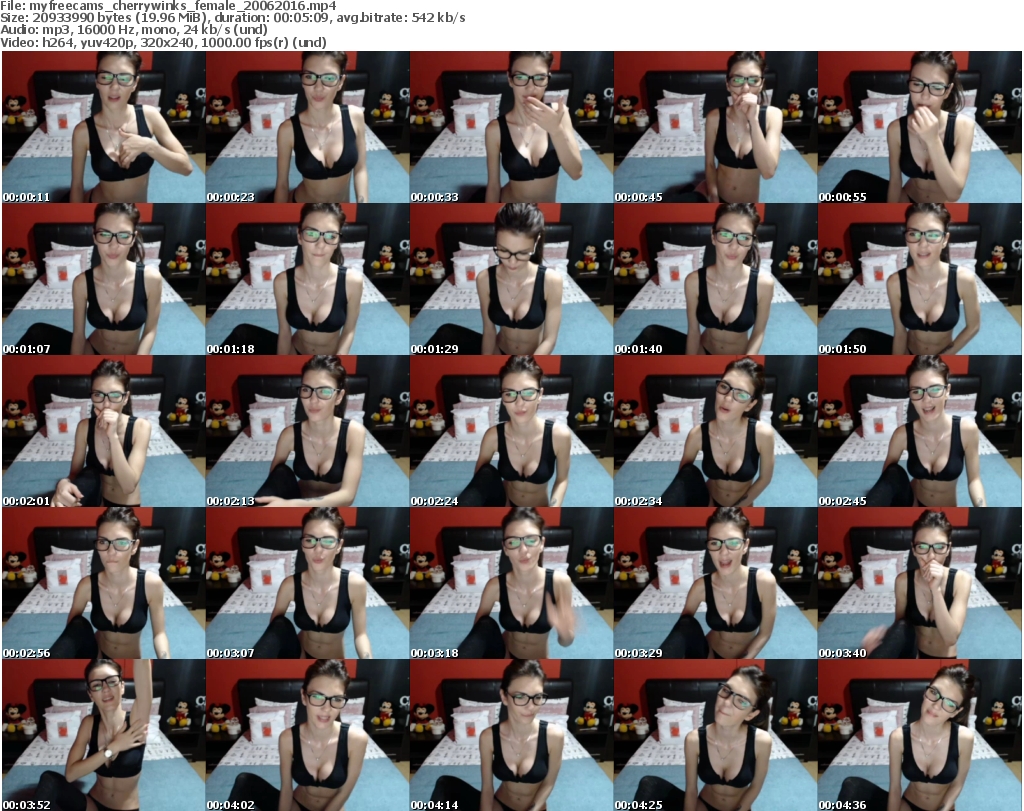Image resolution: width=1024 pixels, height=811 pixels.
Task: Pick the thumbnail labeled 00:02:56
Action: pos(104,583)
